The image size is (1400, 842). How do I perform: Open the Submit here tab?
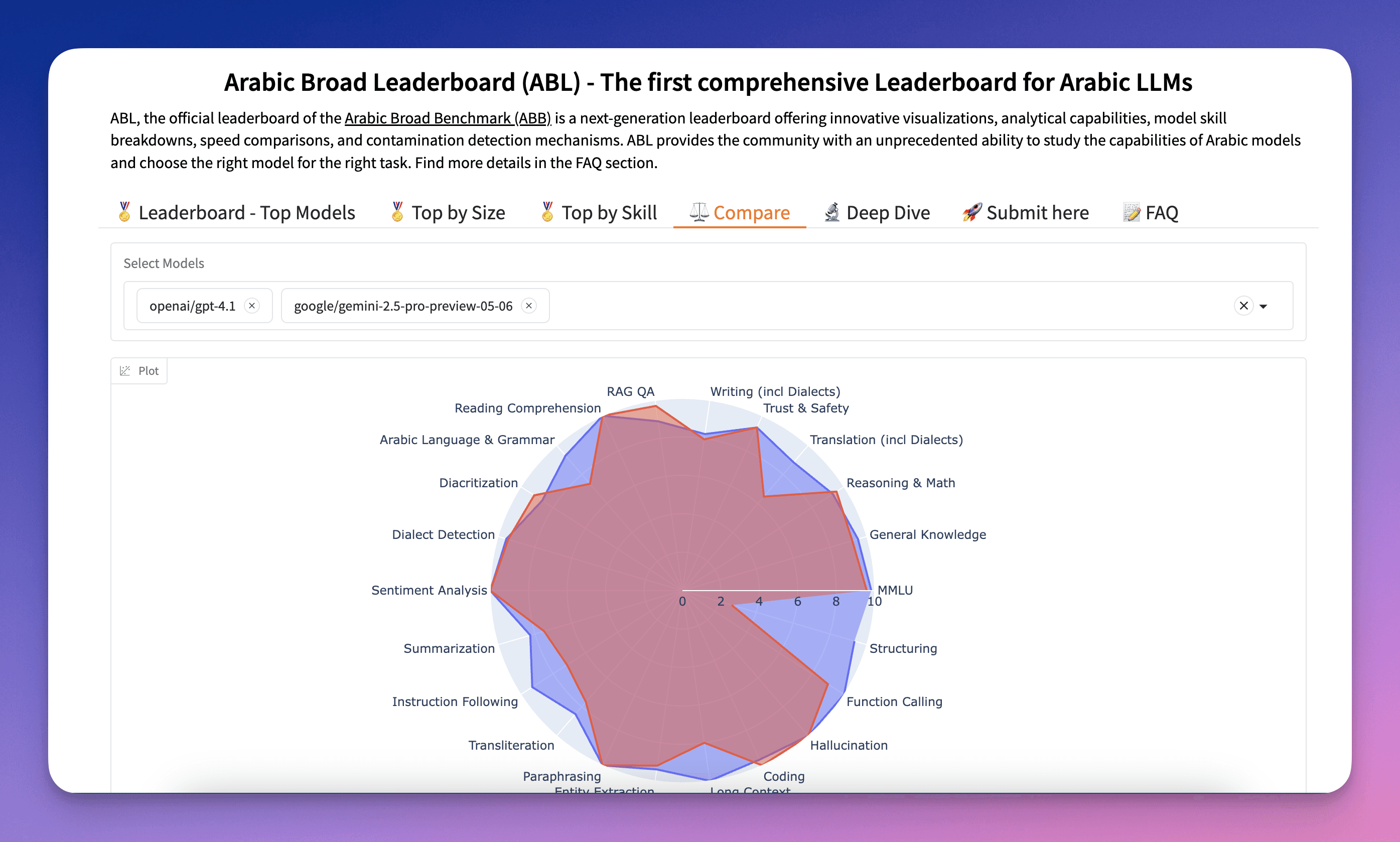click(1025, 212)
